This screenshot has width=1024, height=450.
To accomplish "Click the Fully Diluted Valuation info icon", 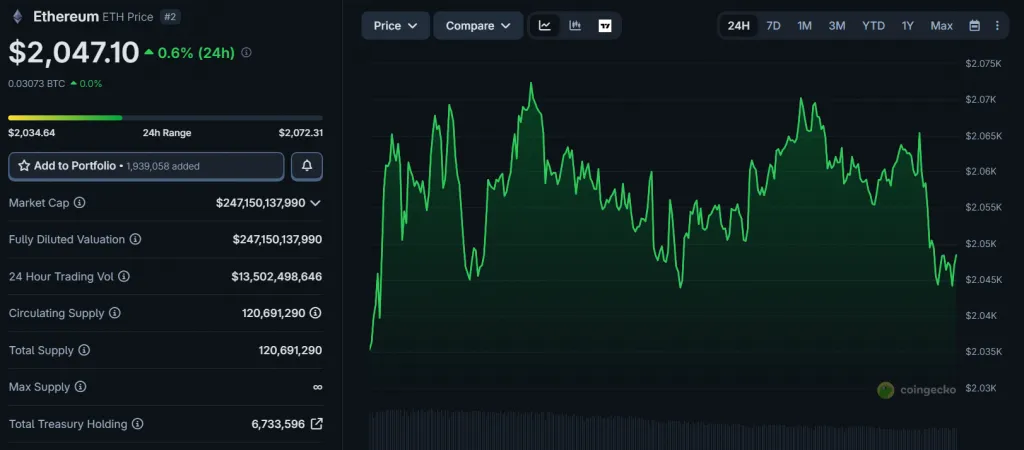I will pyautogui.click(x=135, y=240).
